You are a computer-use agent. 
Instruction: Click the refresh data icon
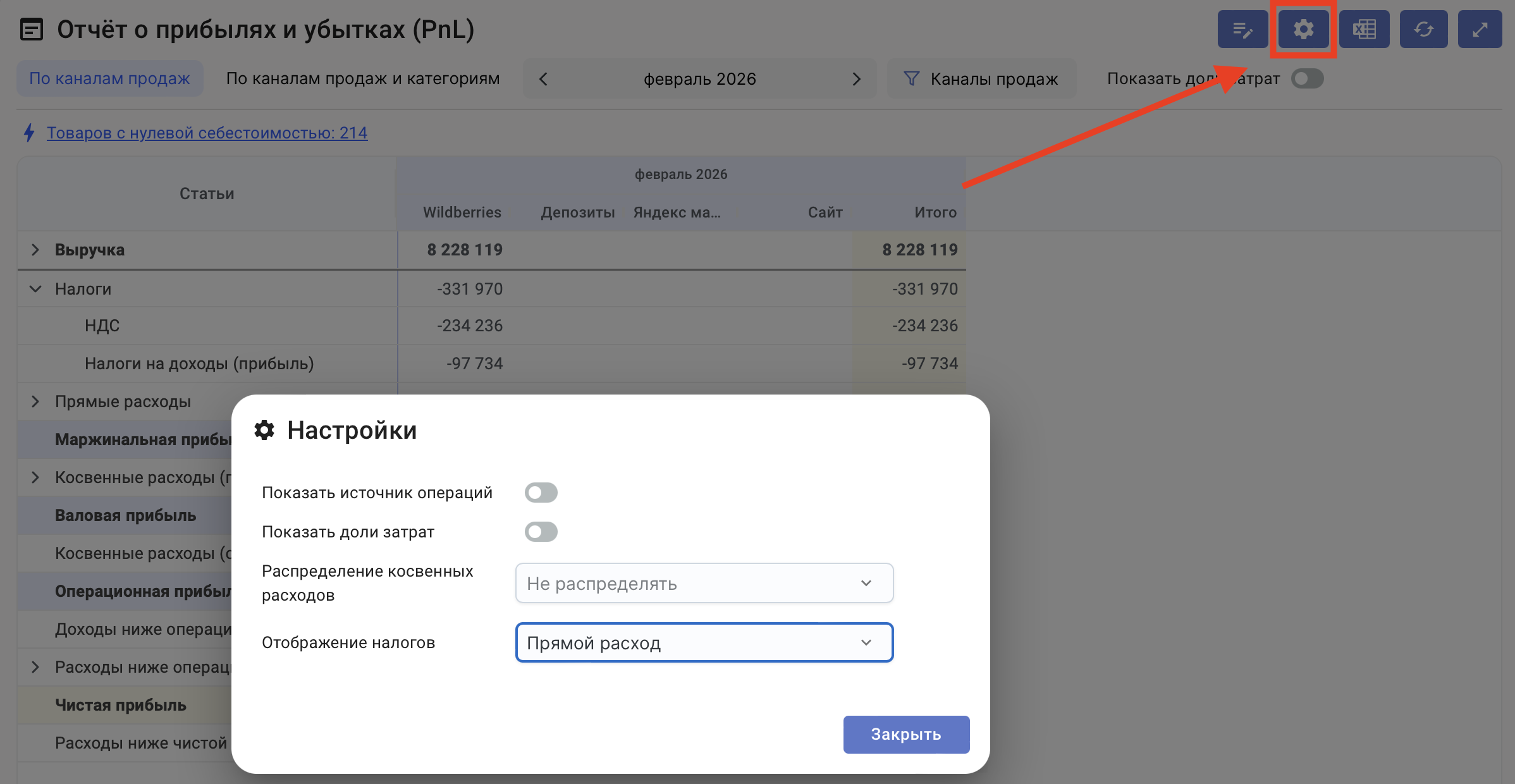tap(1423, 30)
